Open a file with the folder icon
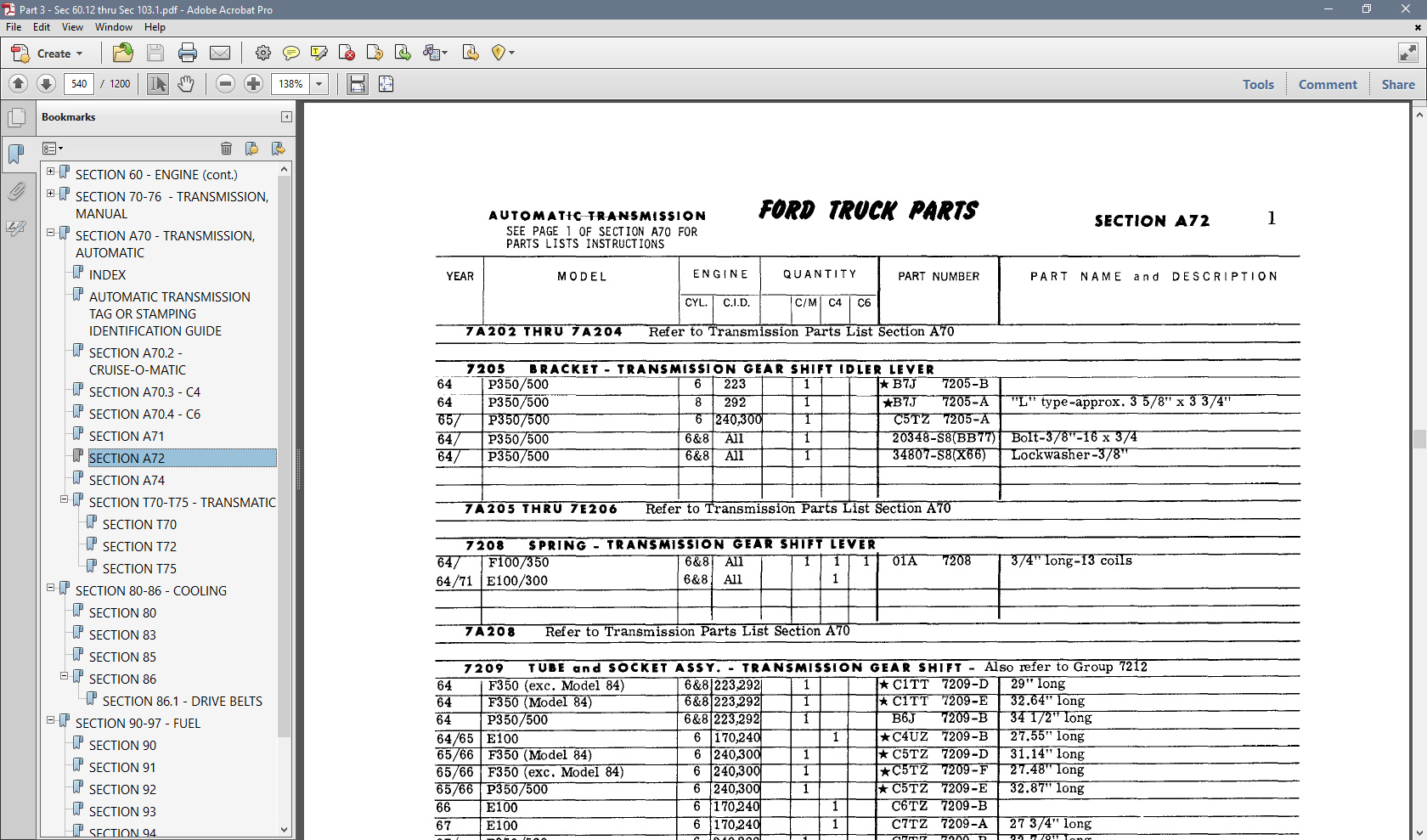This screenshot has width=1427, height=840. click(123, 53)
